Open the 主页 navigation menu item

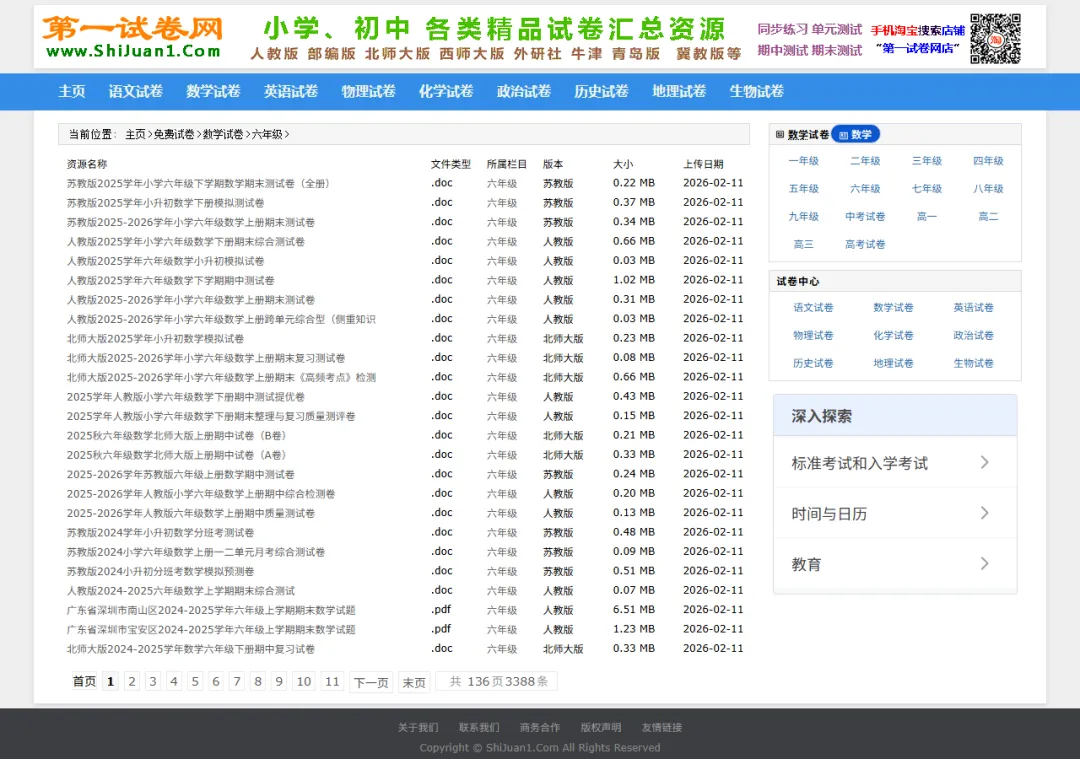[72, 92]
